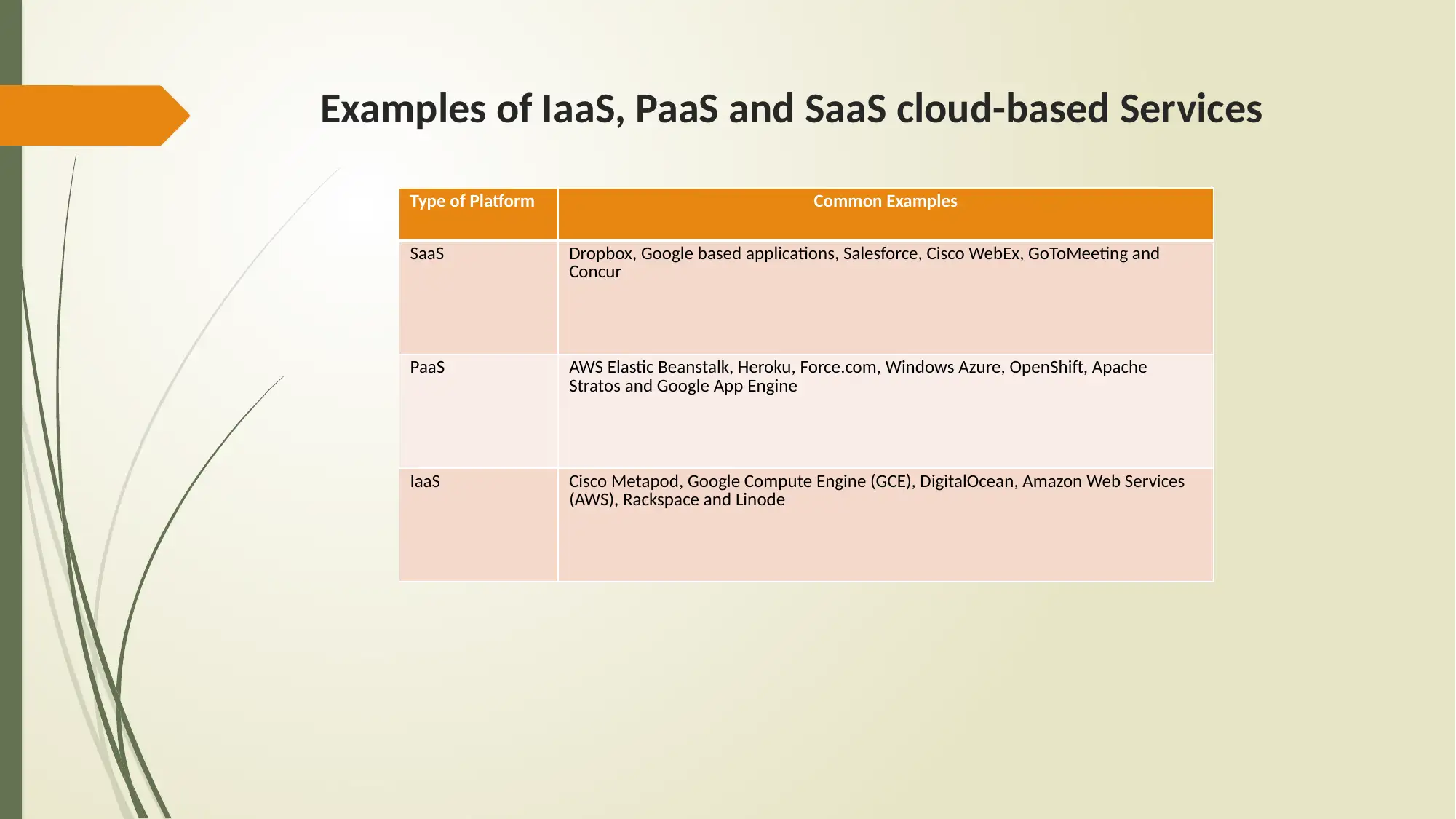Select the IaaS row label cell

click(478, 525)
